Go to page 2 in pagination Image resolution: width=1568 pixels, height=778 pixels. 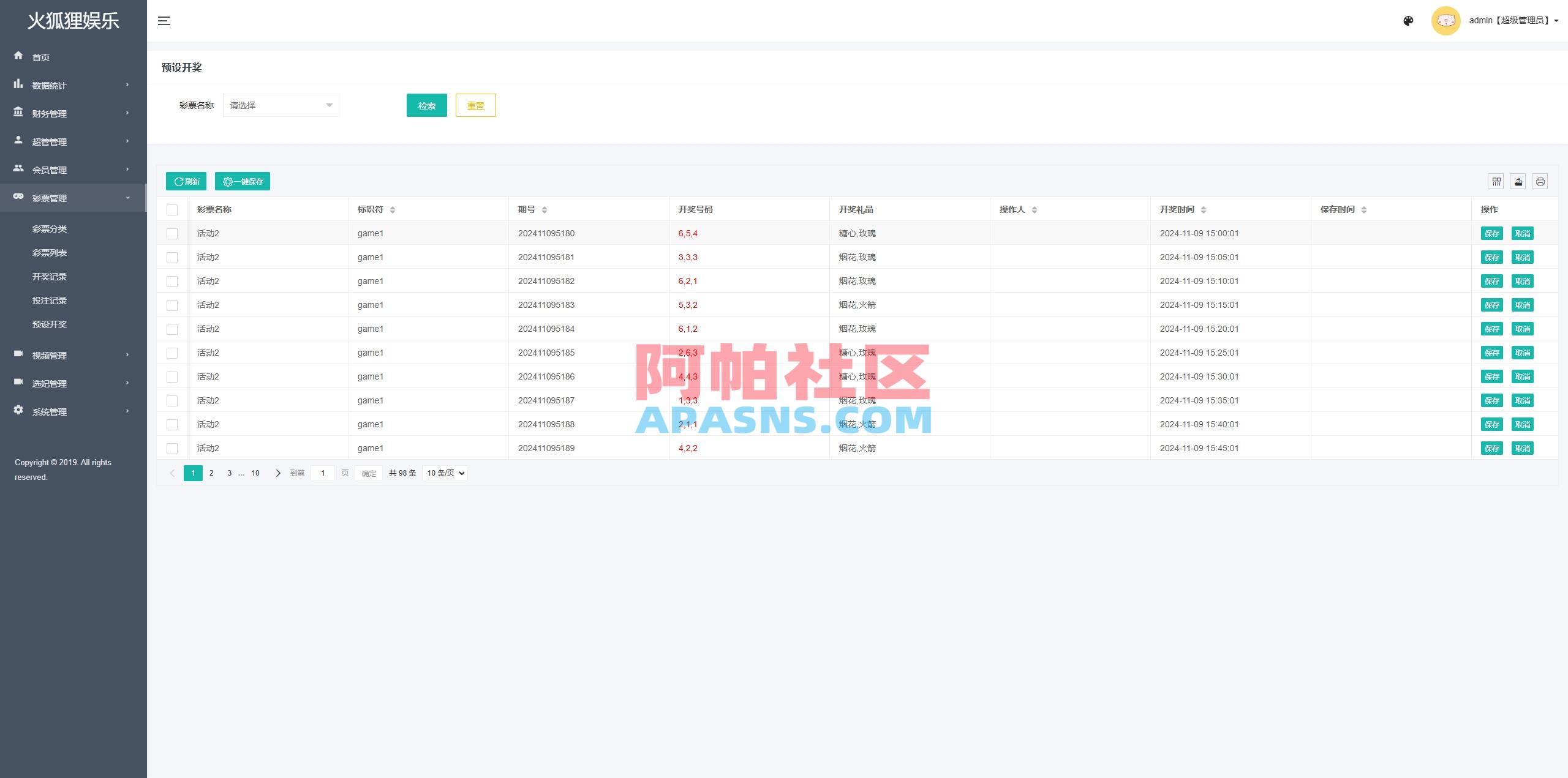pyautogui.click(x=211, y=473)
